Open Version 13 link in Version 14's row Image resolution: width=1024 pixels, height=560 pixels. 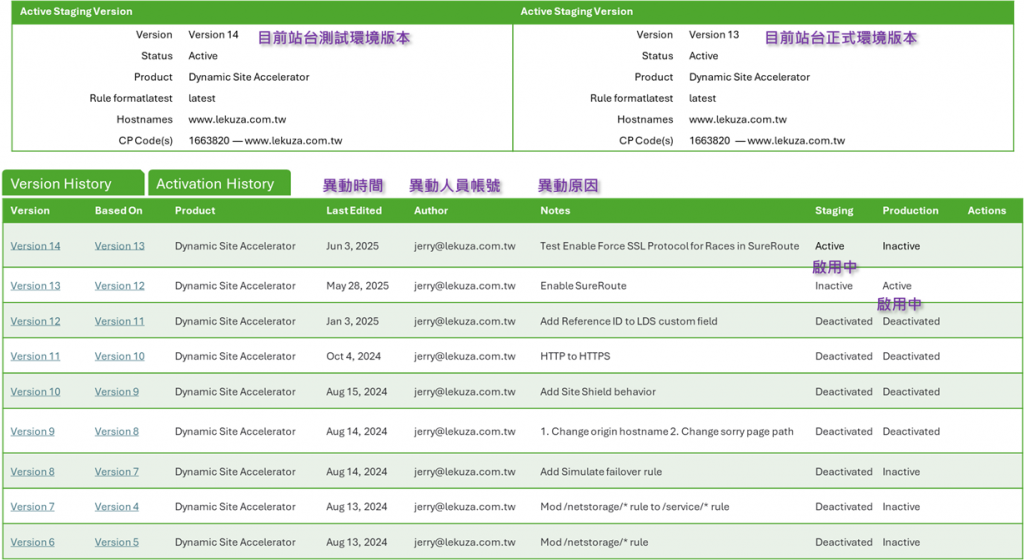click(x=120, y=246)
